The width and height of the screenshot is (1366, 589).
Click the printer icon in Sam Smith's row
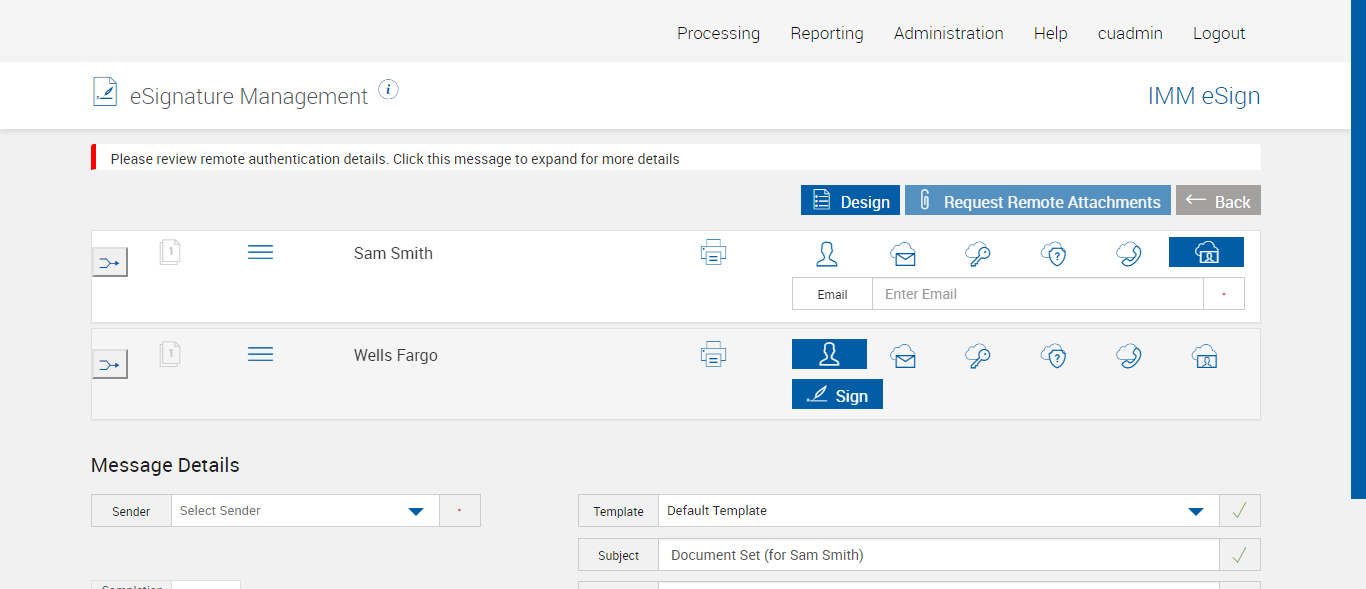point(713,253)
